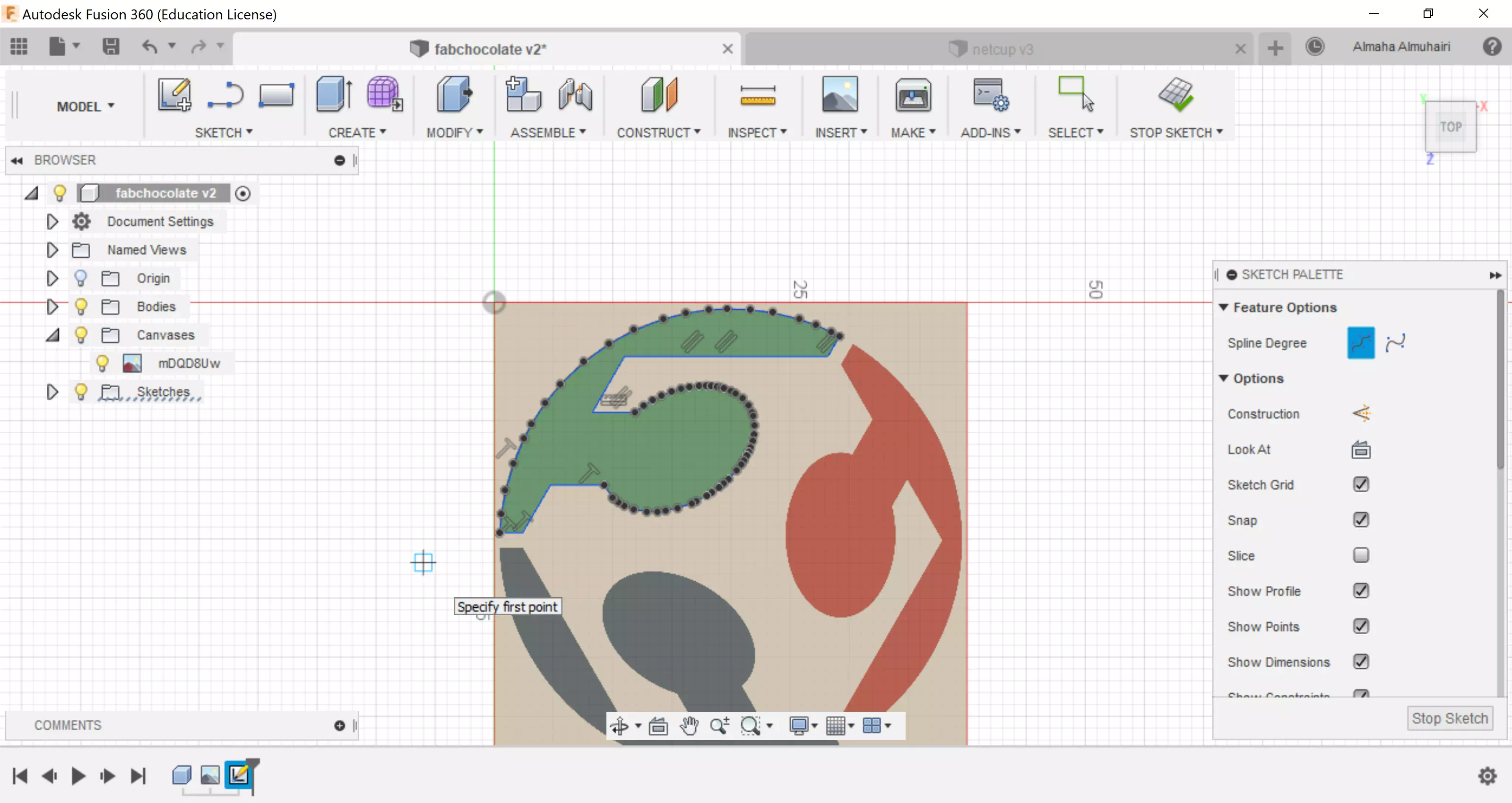
Task: Open the CONSTRUCT menu
Action: 658,133
